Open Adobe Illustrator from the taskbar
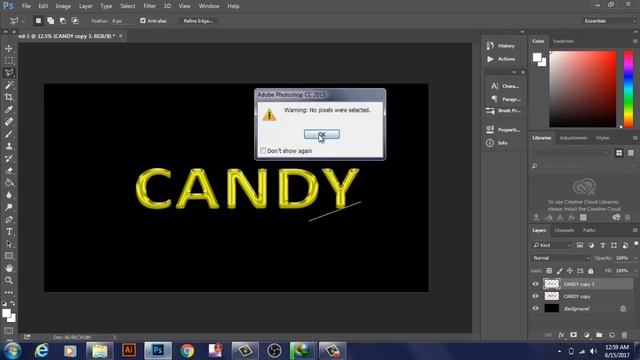 [x=129, y=351]
